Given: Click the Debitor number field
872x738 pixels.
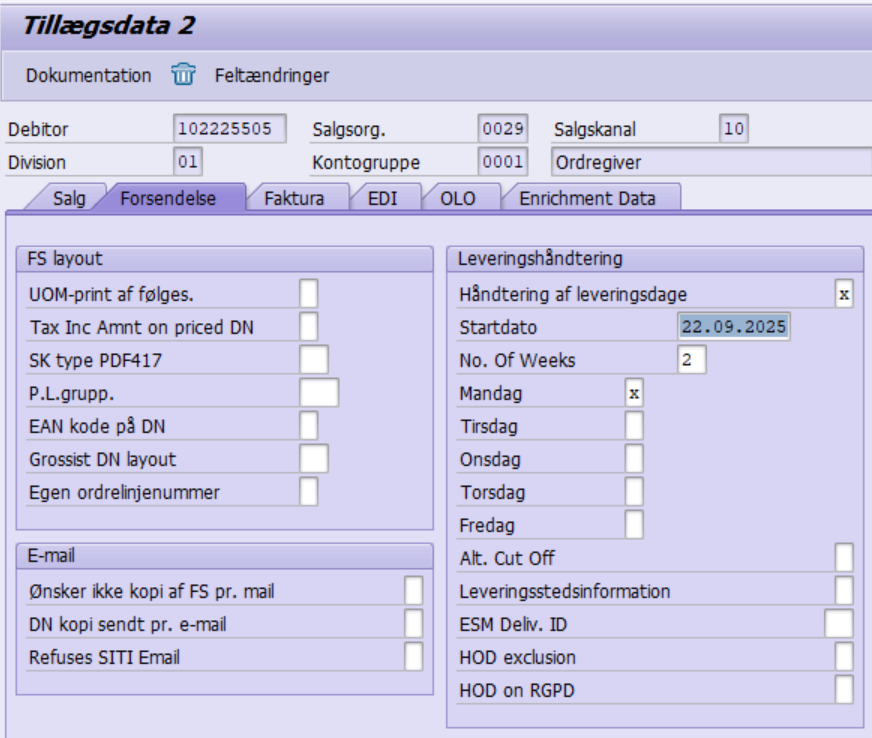Looking at the screenshot, I should (229, 129).
